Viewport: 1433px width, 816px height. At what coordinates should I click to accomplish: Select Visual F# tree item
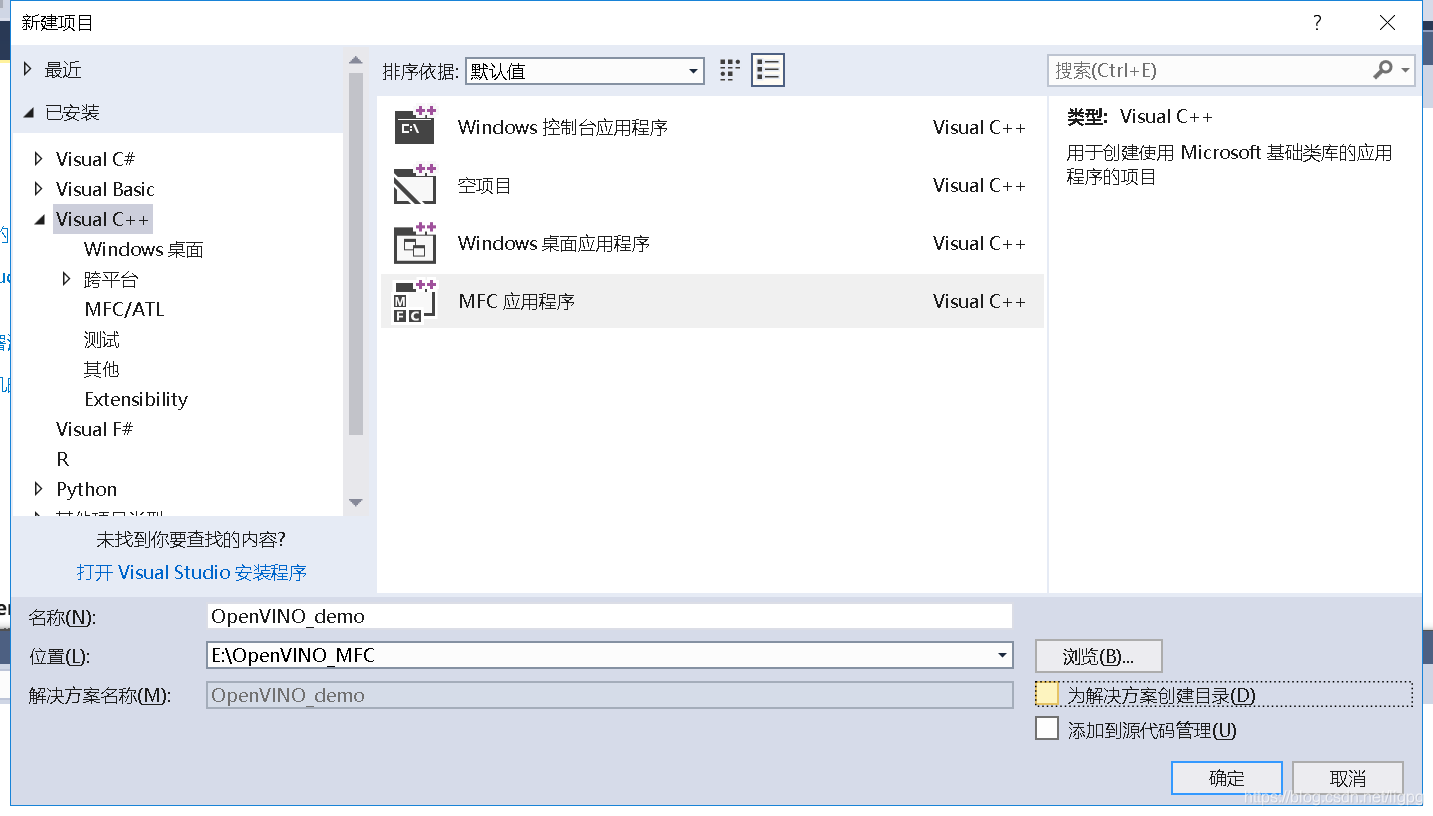(95, 429)
